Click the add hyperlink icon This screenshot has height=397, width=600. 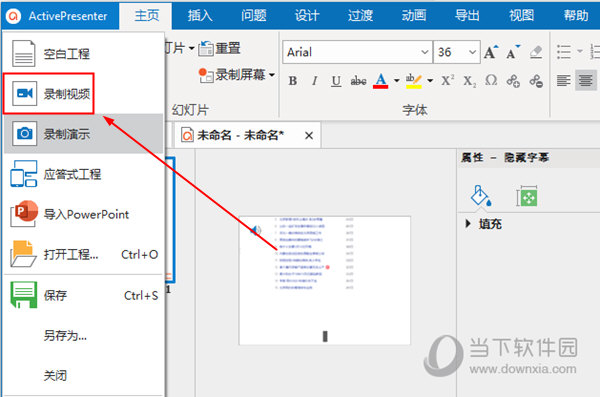pyautogui.click(x=513, y=81)
